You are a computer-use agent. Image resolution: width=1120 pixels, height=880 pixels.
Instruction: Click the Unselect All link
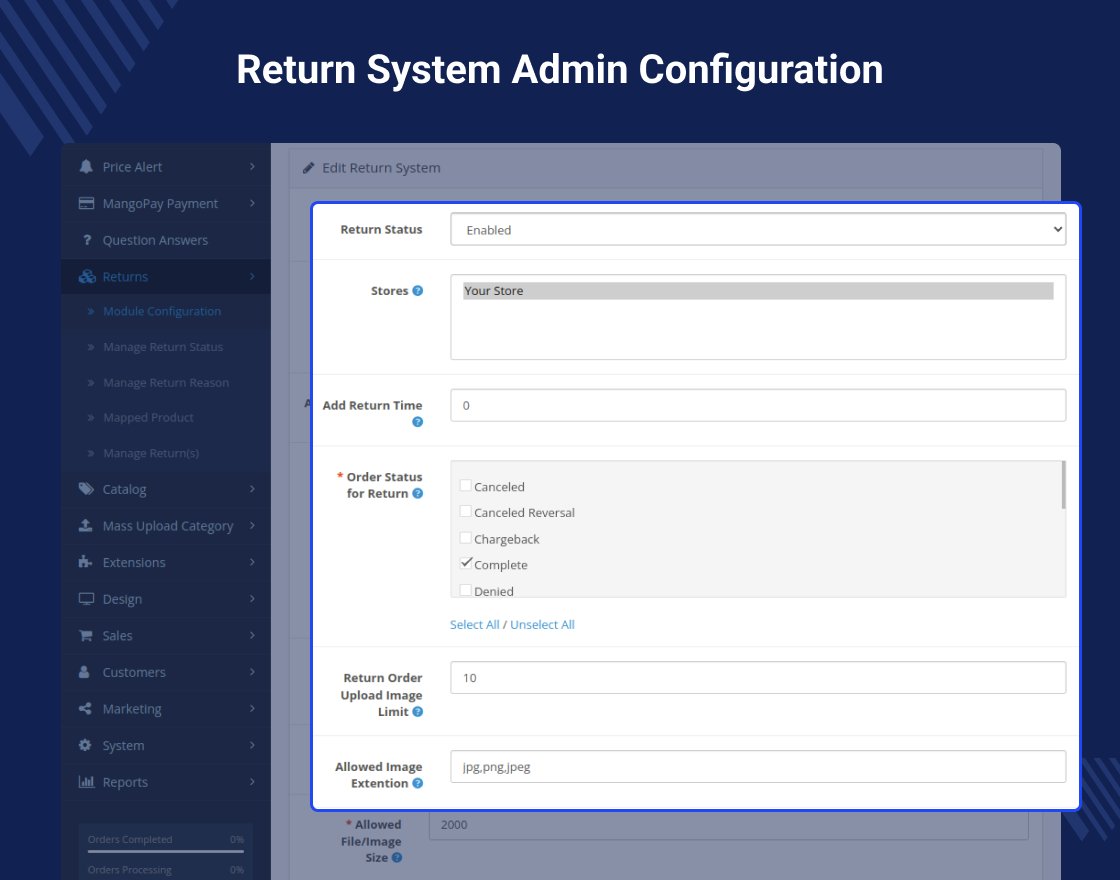coord(542,624)
